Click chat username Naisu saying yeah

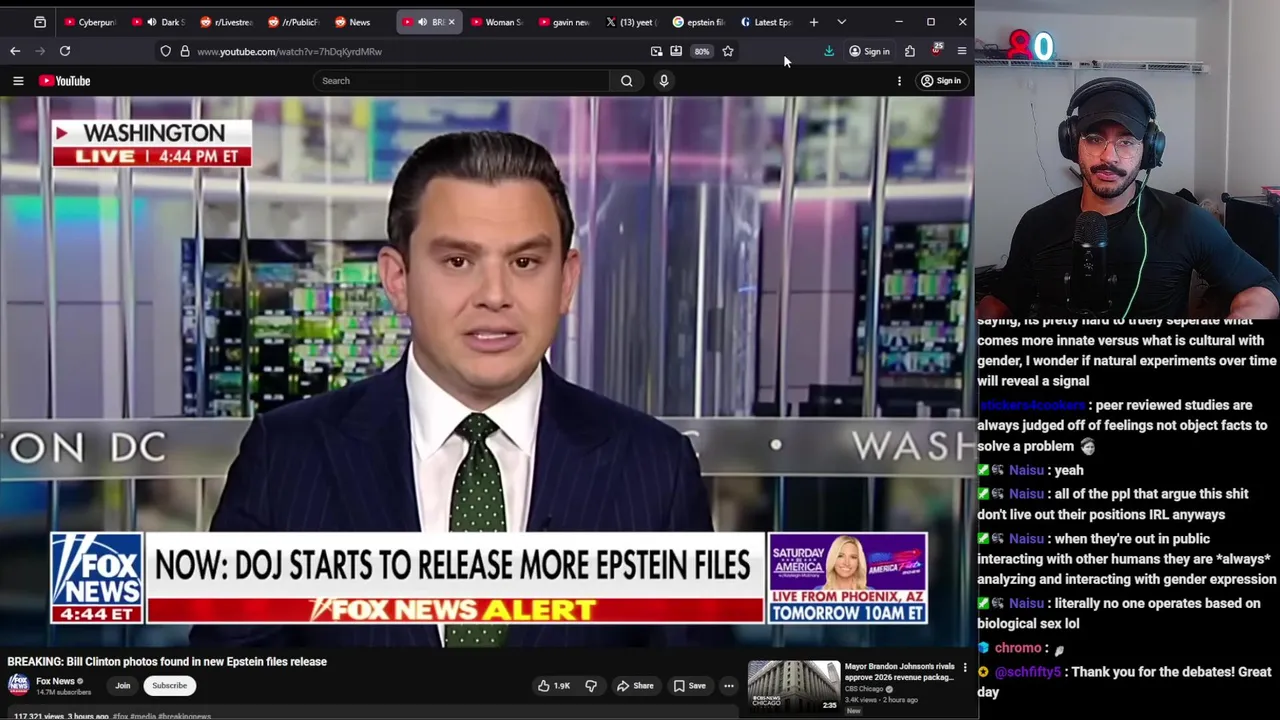[x=1026, y=470]
